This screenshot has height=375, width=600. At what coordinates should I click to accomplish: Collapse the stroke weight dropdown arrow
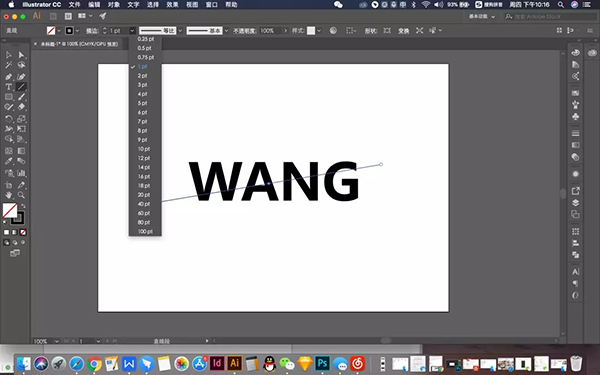(132, 31)
